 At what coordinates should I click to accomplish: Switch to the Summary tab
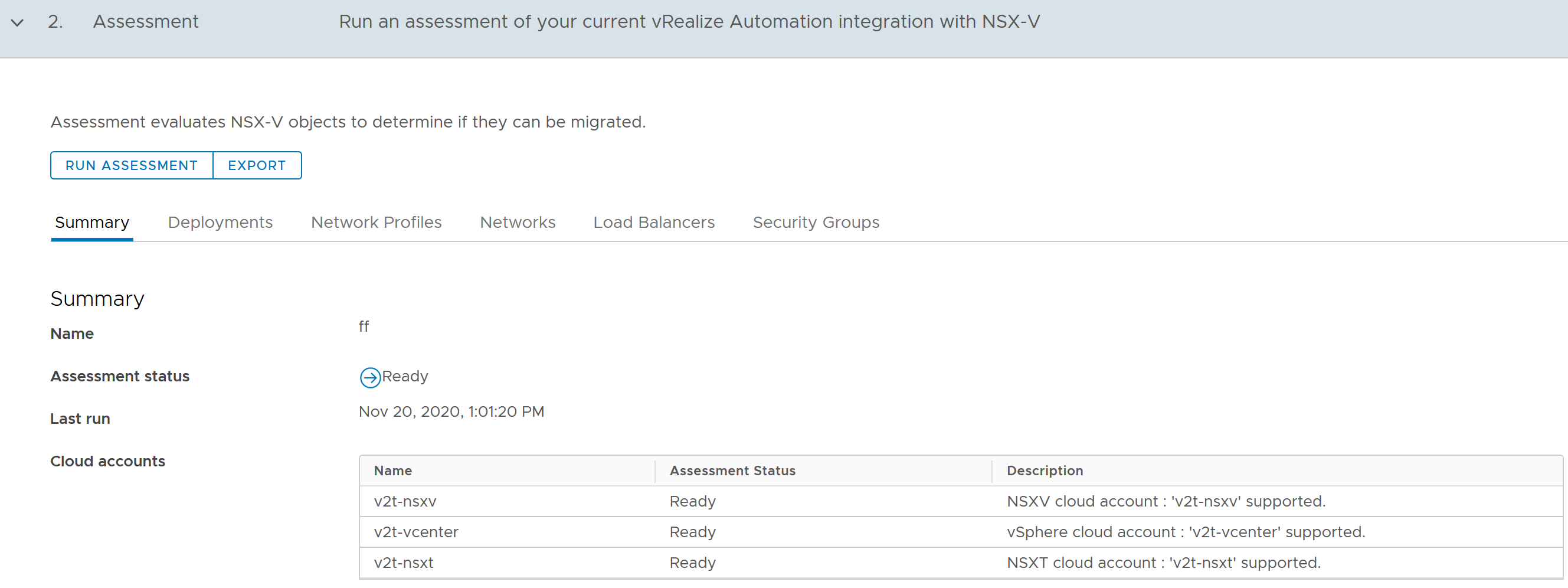[x=92, y=223]
